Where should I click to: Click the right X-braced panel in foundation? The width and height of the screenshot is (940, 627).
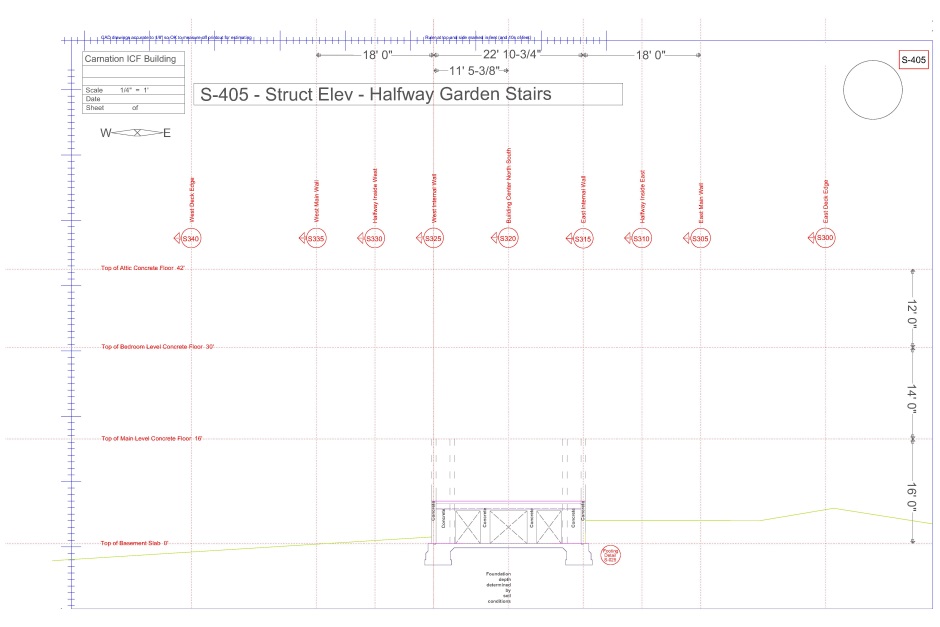(549, 526)
